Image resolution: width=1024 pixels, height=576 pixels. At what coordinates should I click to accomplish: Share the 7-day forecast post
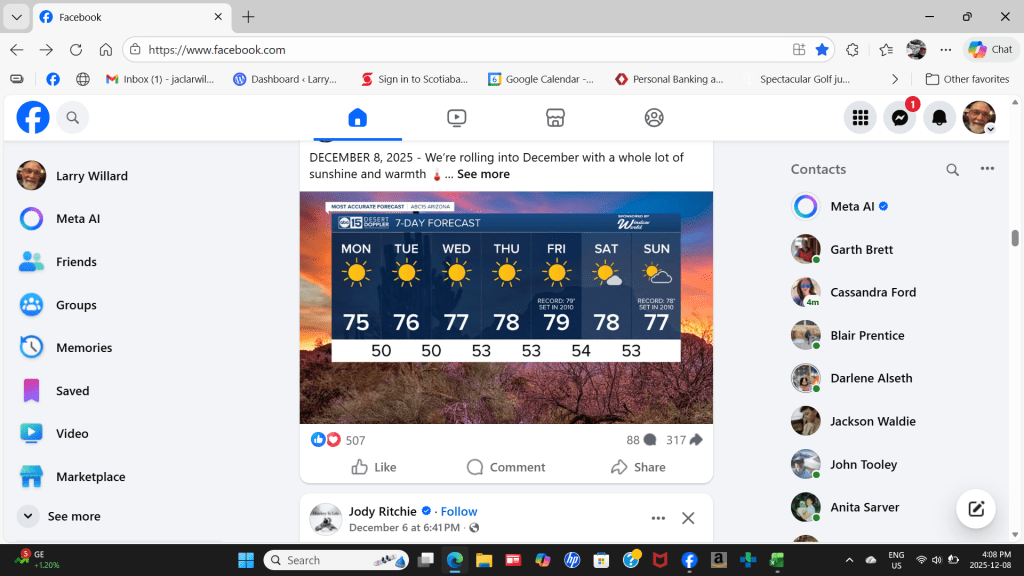click(638, 467)
